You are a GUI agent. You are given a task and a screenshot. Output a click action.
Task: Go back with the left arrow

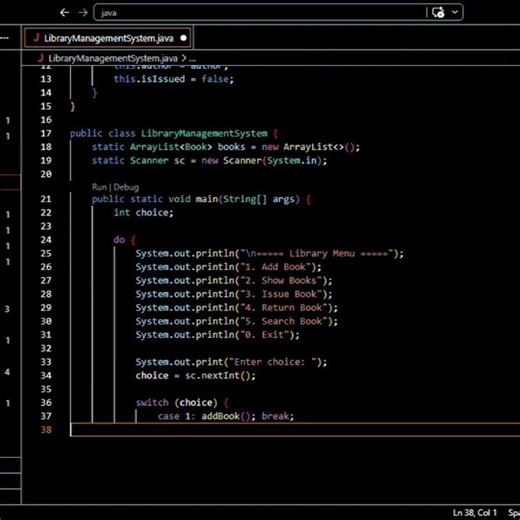pos(64,13)
